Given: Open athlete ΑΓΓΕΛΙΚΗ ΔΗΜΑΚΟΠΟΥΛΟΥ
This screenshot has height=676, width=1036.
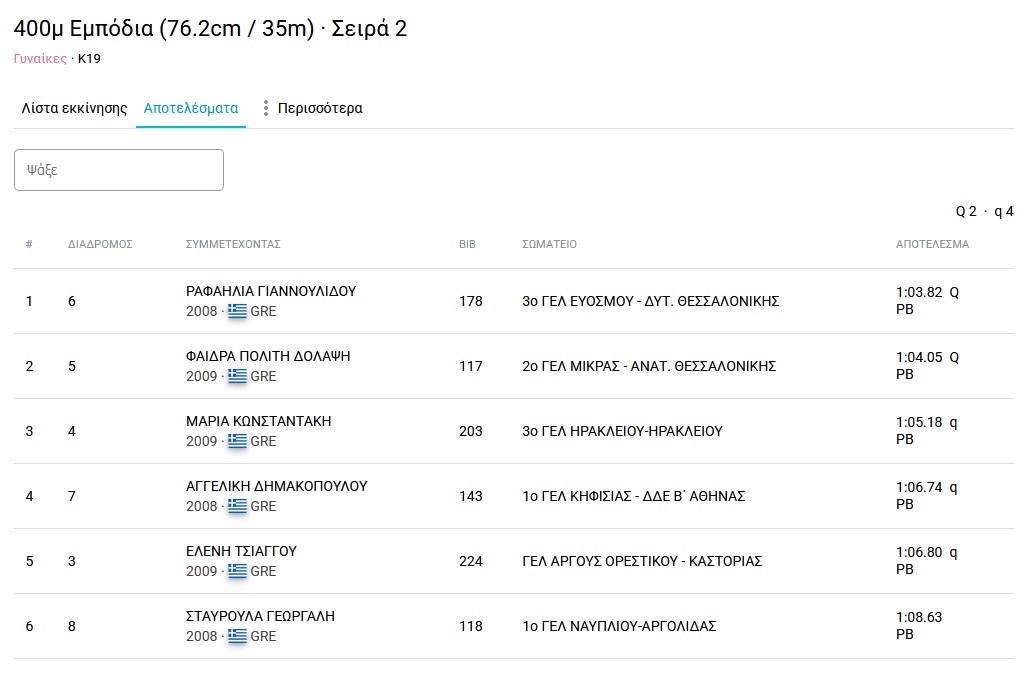Looking at the screenshot, I should (x=277, y=486).
